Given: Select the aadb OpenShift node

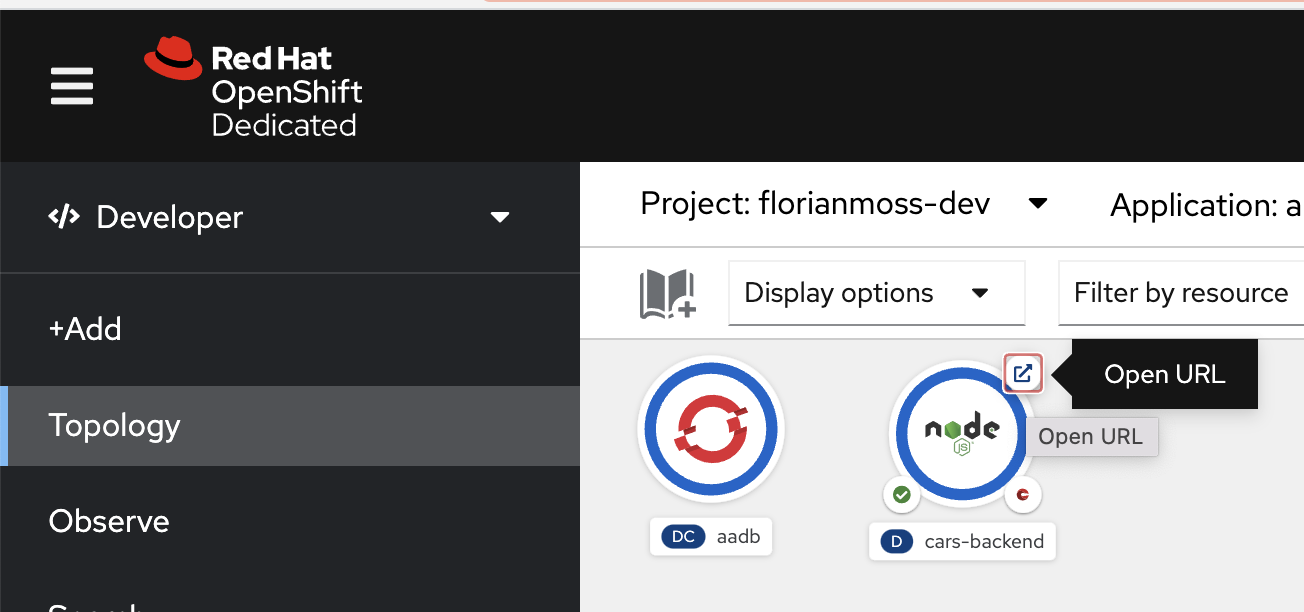Looking at the screenshot, I should [711, 430].
